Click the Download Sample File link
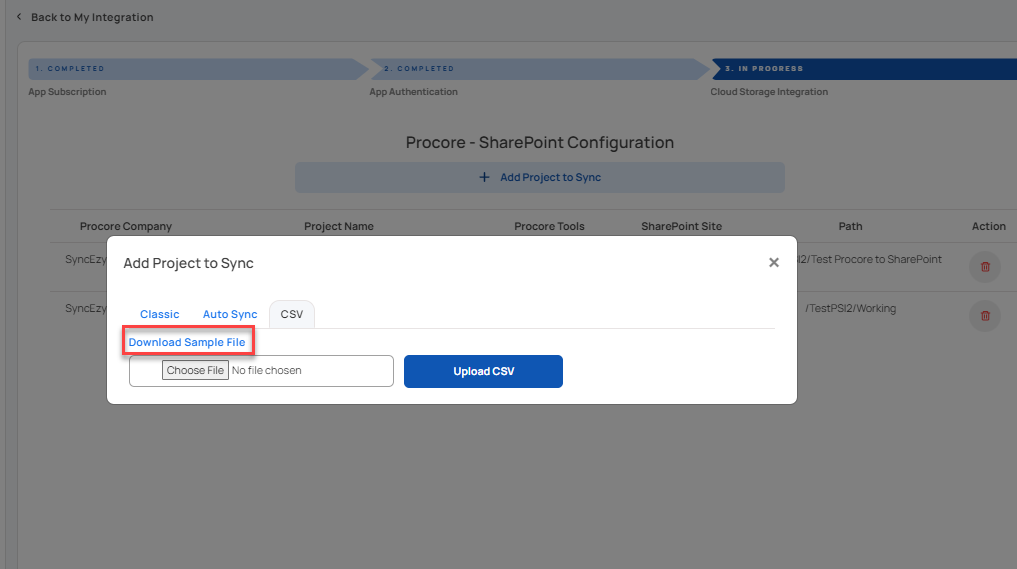The height and width of the screenshot is (569, 1017). click(187, 342)
